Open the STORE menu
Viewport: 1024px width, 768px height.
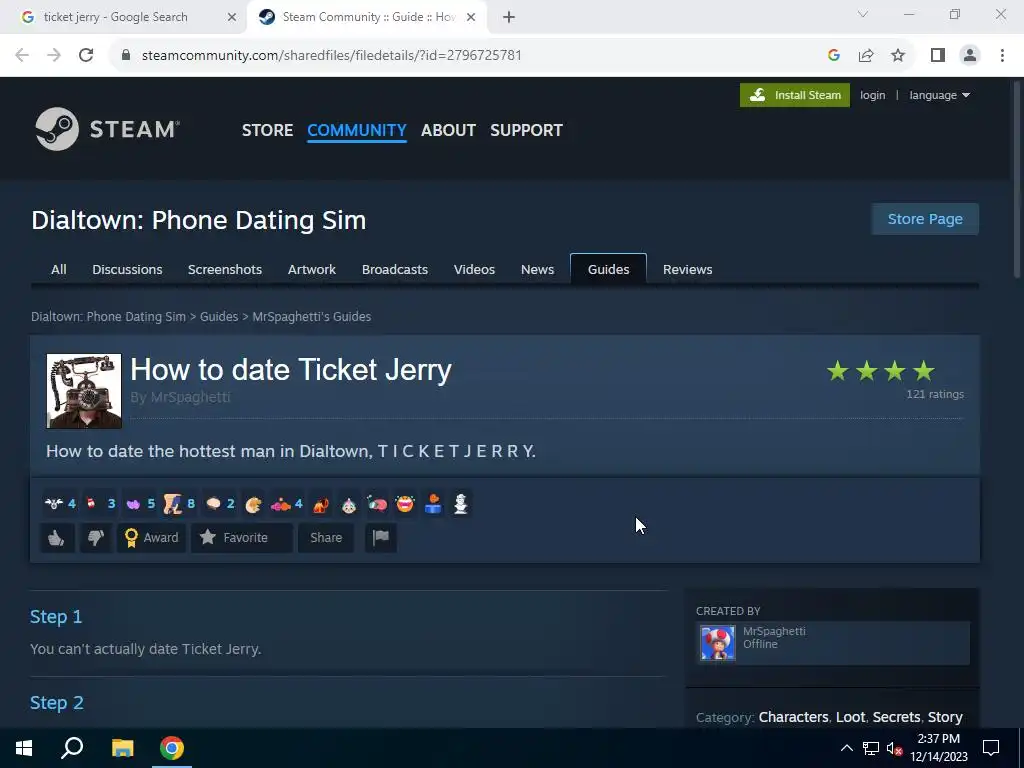point(268,130)
